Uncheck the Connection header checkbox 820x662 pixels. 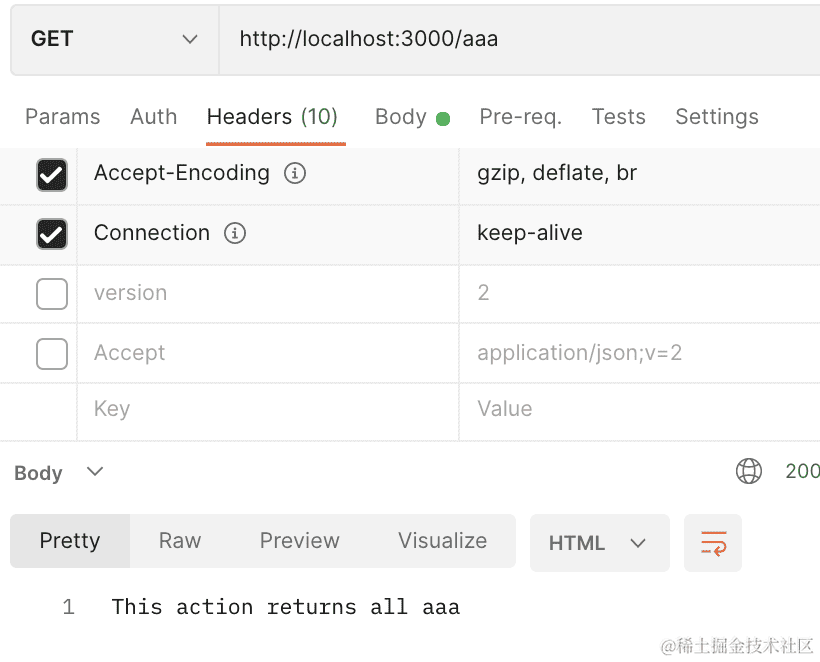52,234
